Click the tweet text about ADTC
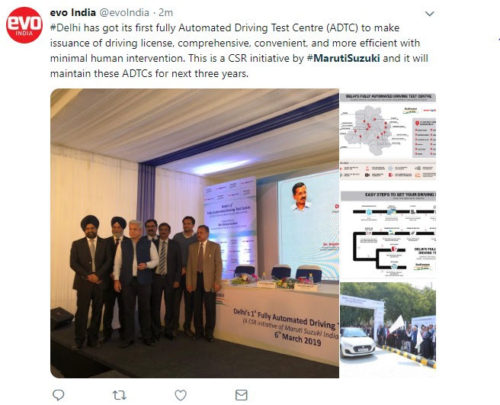Image resolution: width=500 pixels, height=405 pixels. (239, 50)
